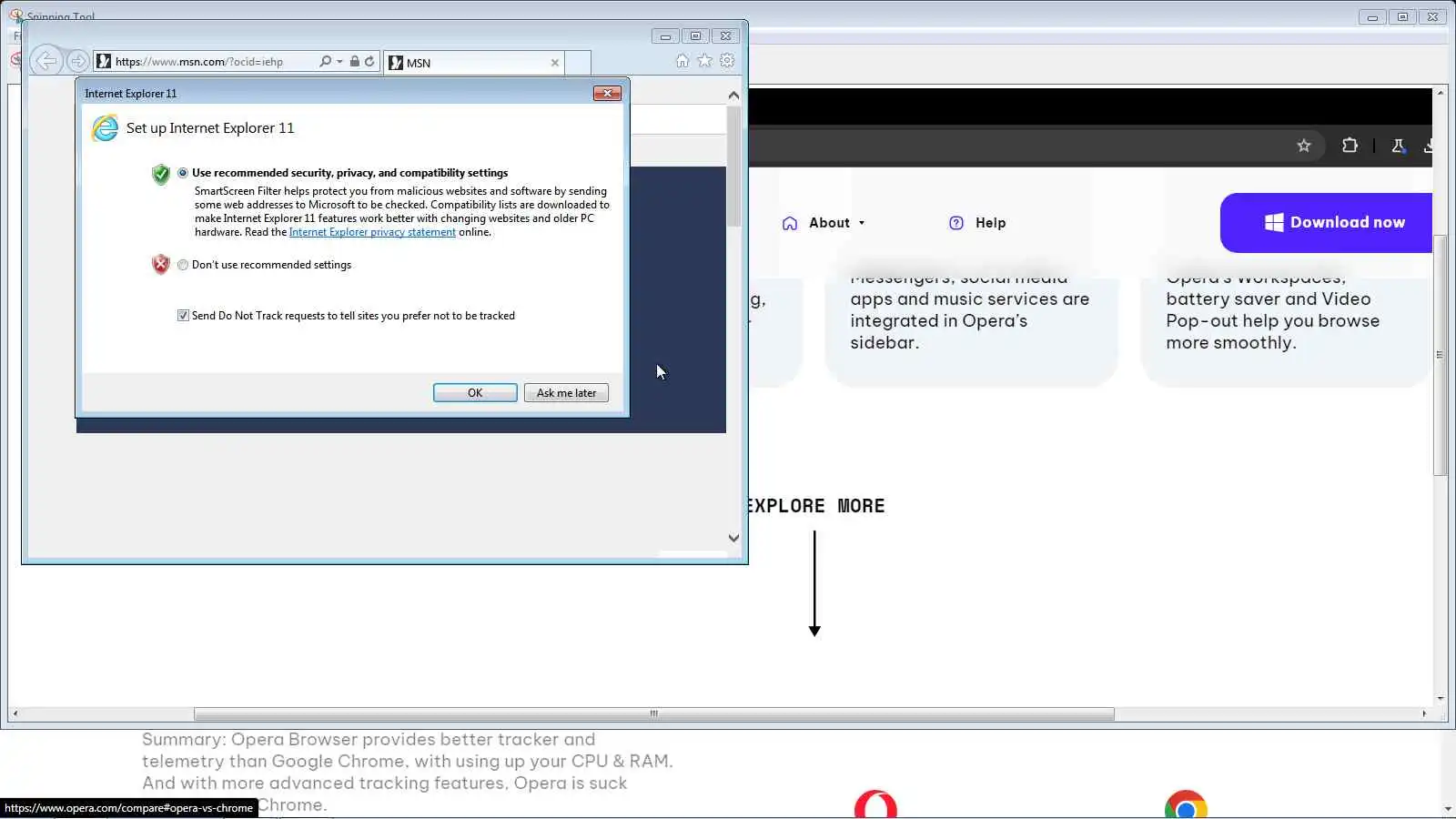
Task: Click the IE forward navigation arrow
Action: [78, 61]
